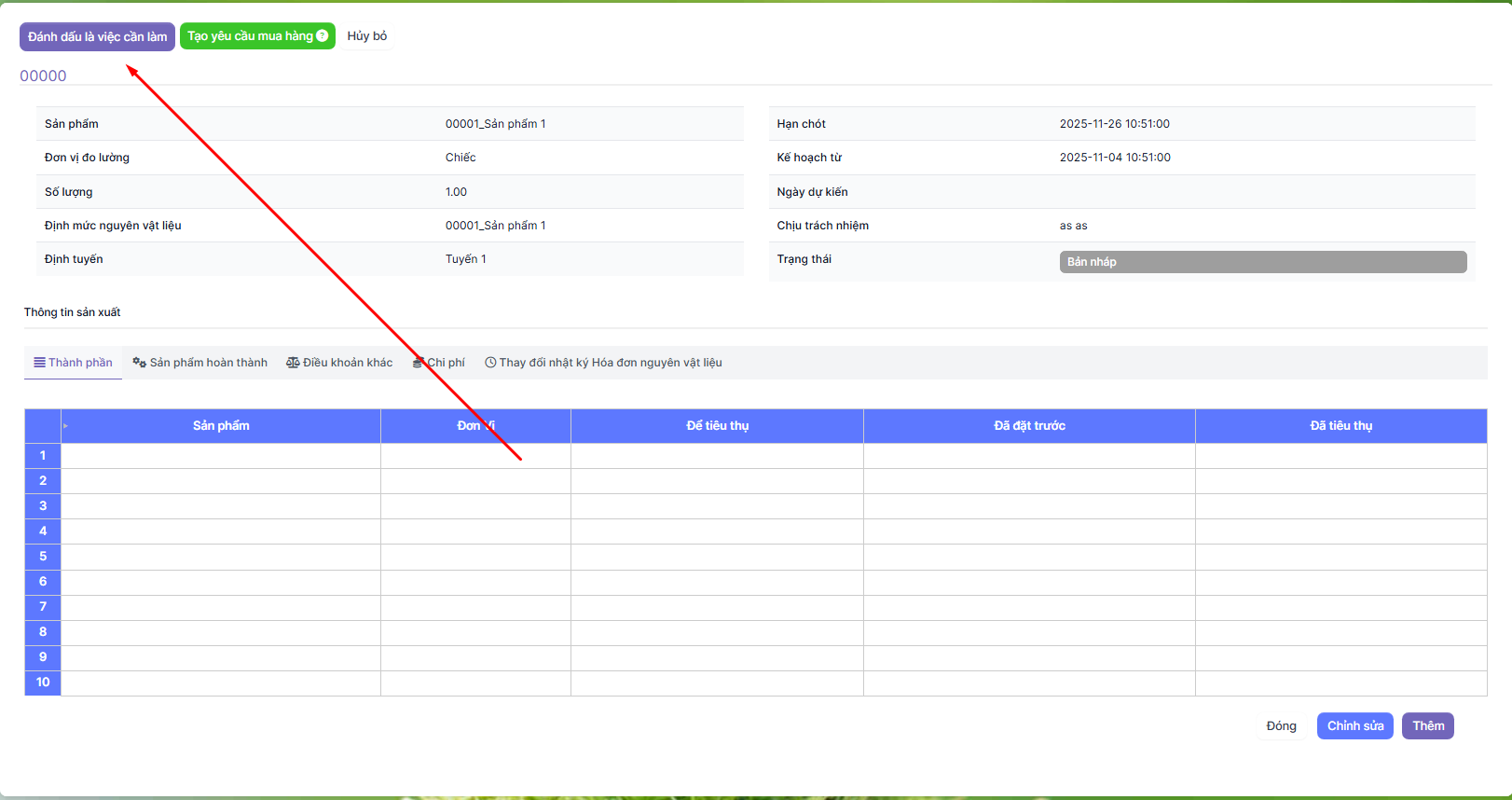Click Đóng to close the form
The height and width of the screenshot is (800, 1512).
coord(1281,726)
